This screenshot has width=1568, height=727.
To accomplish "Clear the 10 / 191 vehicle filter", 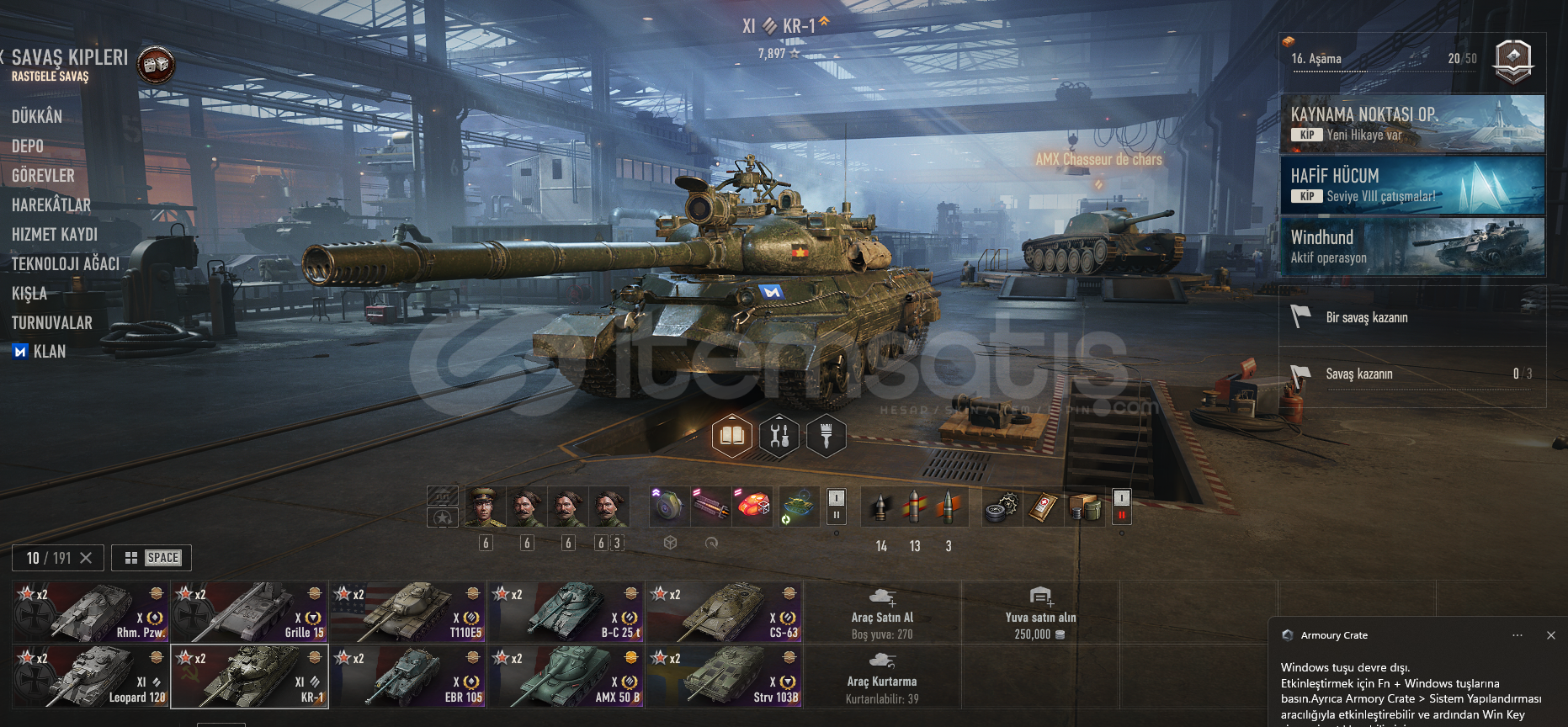I will click(x=86, y=558).
